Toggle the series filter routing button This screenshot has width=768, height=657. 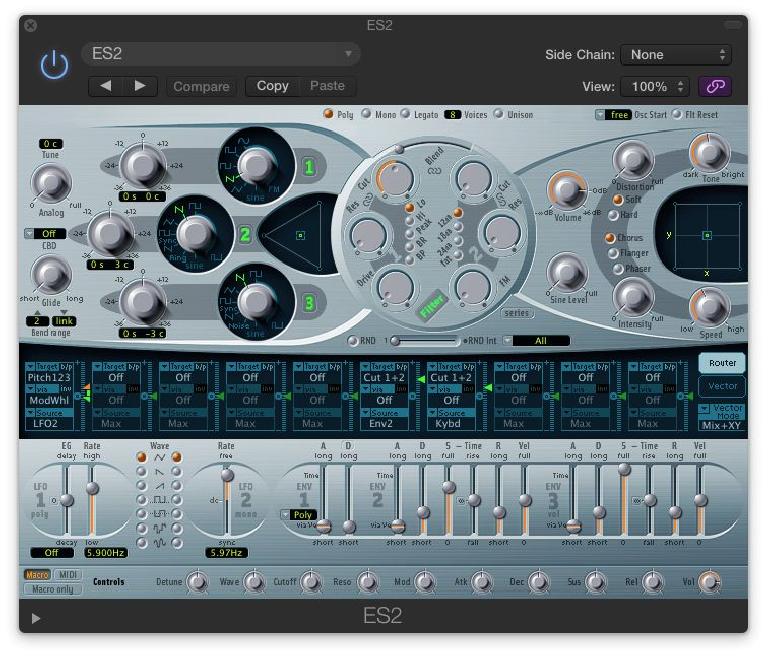coord(517,313)
